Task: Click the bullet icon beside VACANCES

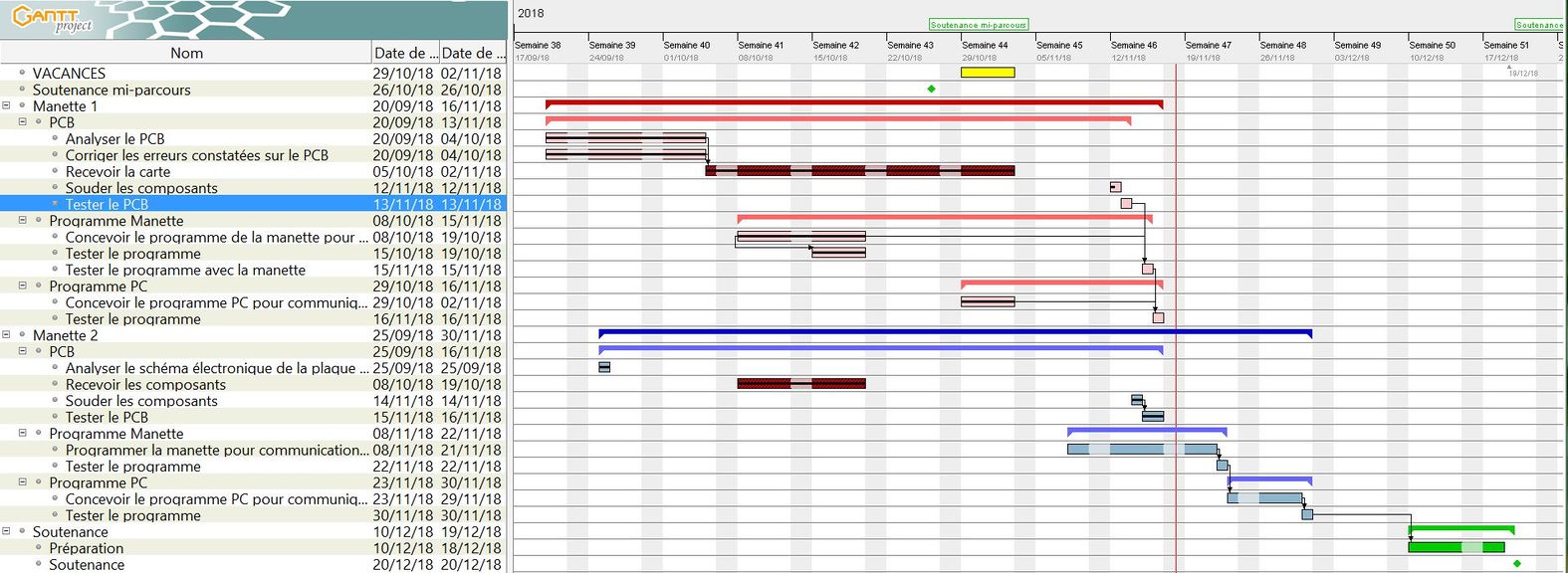Action: point(22,73)
